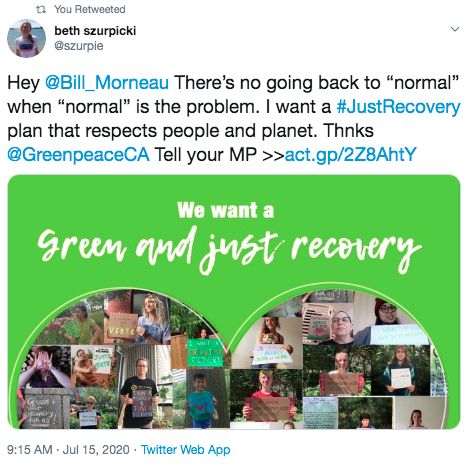This screenshot has width=471, height=469.
Task: Open the beth szurpicki display name
Action: click(95, 31)
